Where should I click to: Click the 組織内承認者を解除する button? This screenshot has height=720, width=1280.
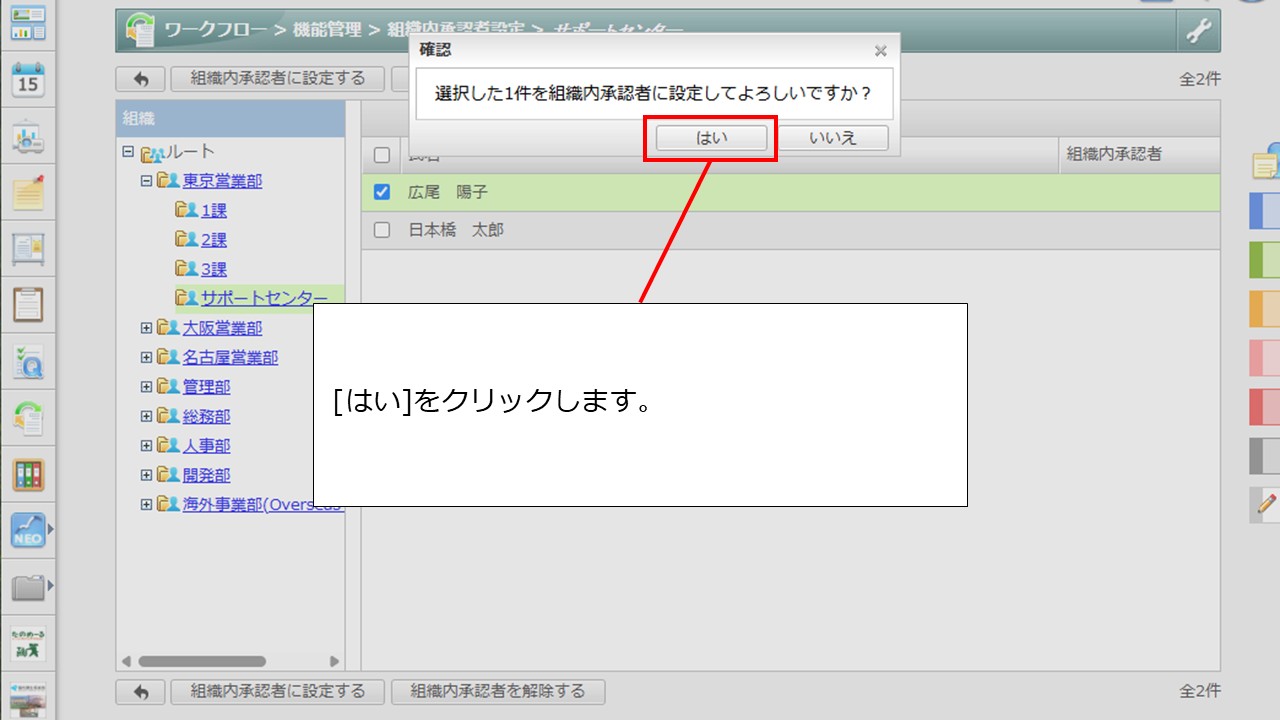tap(498, 692)
